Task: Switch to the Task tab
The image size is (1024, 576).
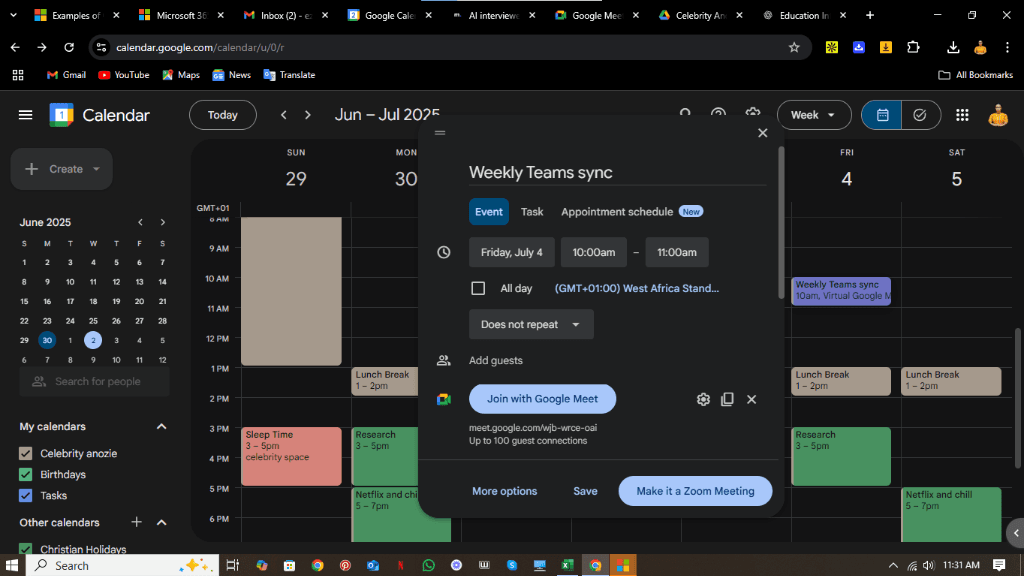Action: pyautogui.click(x=532, y=212)
